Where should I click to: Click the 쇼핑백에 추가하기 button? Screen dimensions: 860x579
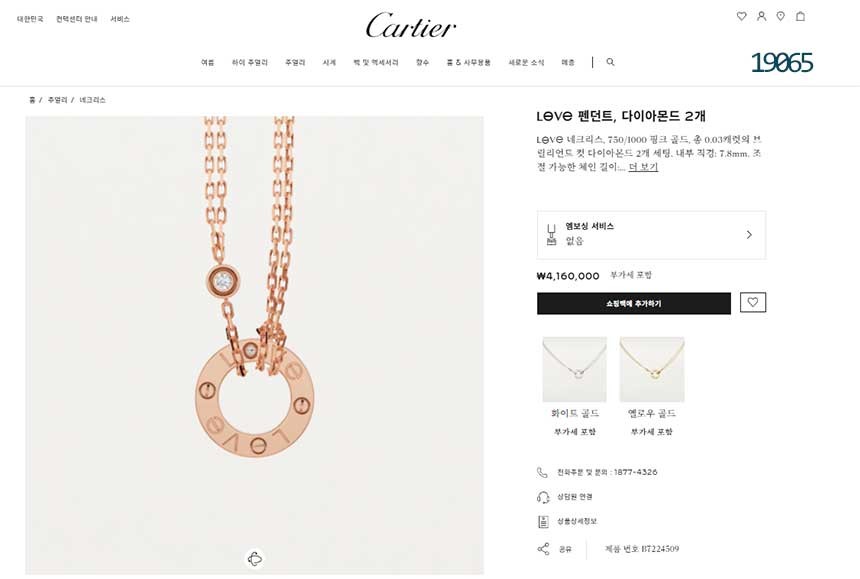[x=633, y=303]
